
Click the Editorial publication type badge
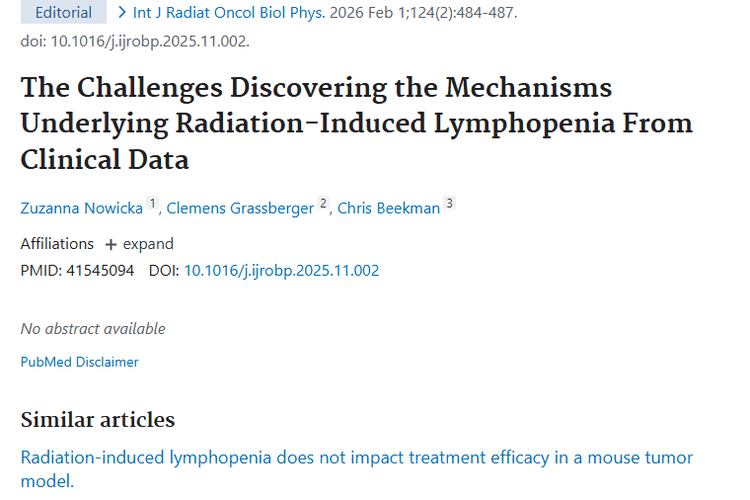(x=63, y=13)
